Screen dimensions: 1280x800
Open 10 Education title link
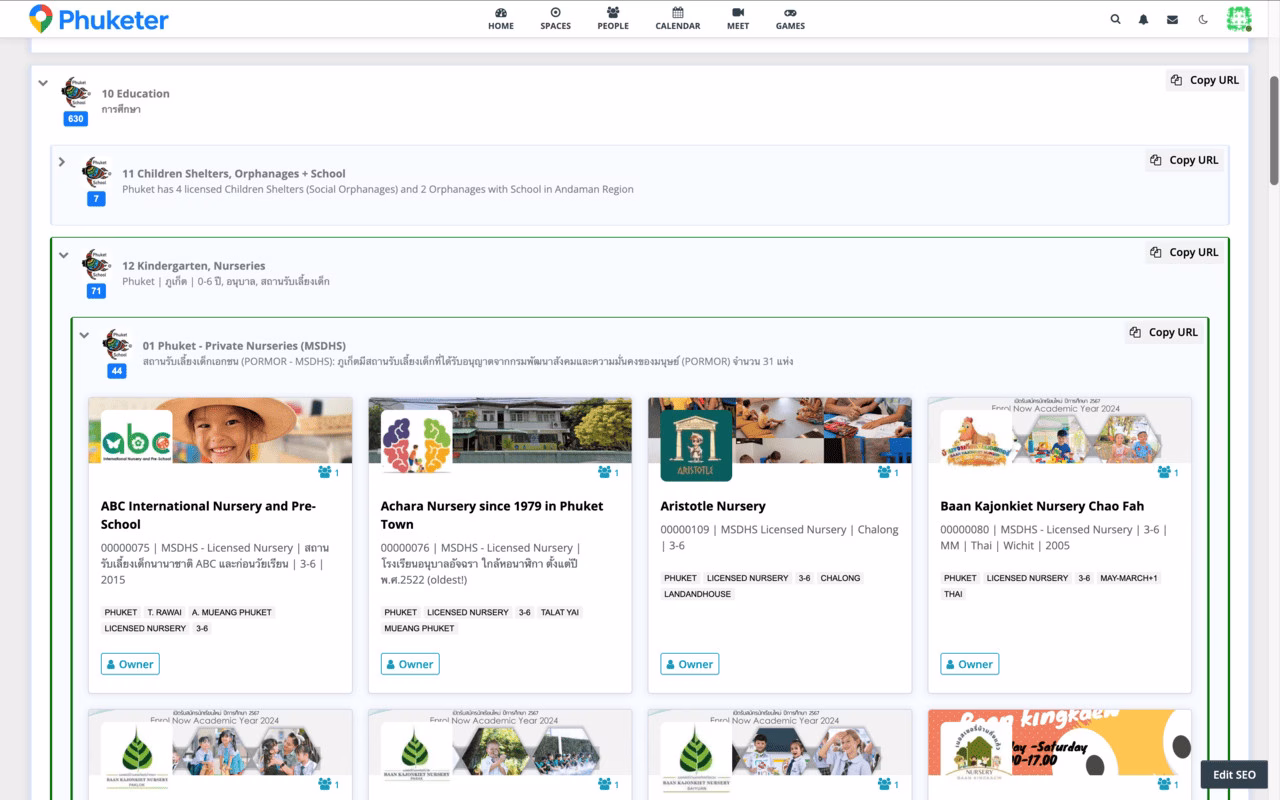click(136, 94)
